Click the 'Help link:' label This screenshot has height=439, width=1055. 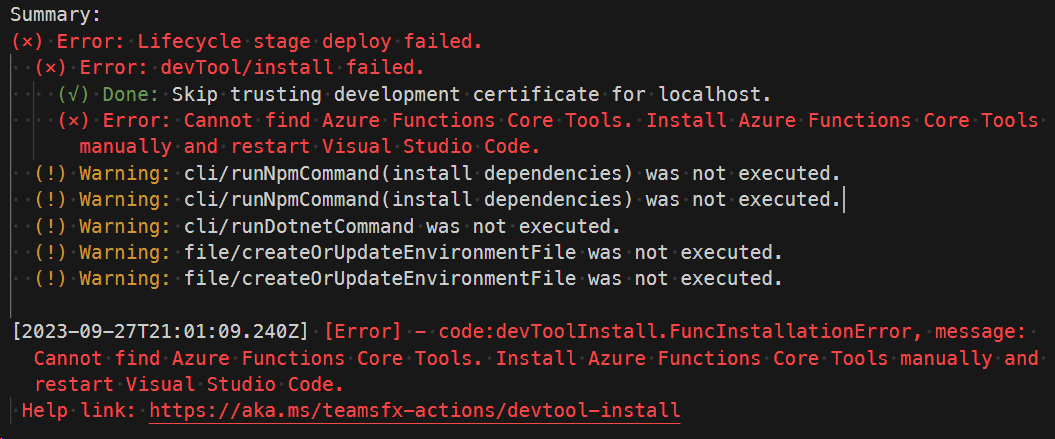click(x=80, y=410)
